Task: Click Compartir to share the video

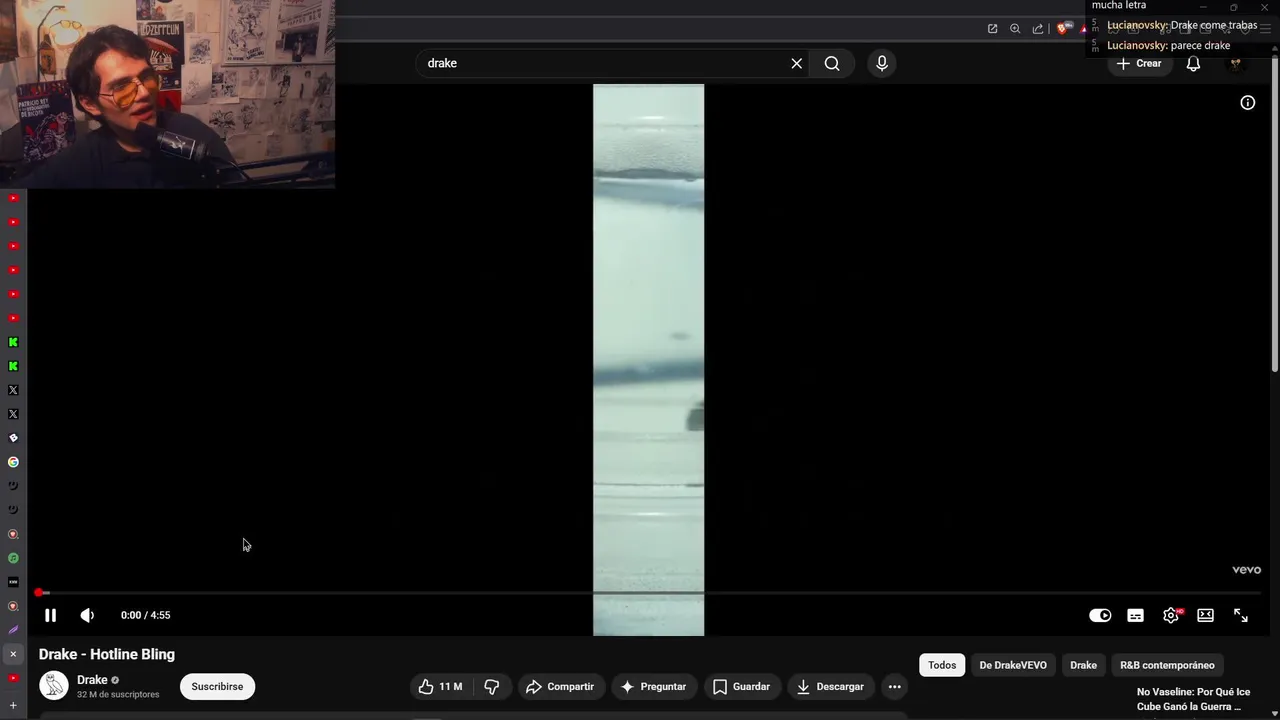Action: pos(560,687)
